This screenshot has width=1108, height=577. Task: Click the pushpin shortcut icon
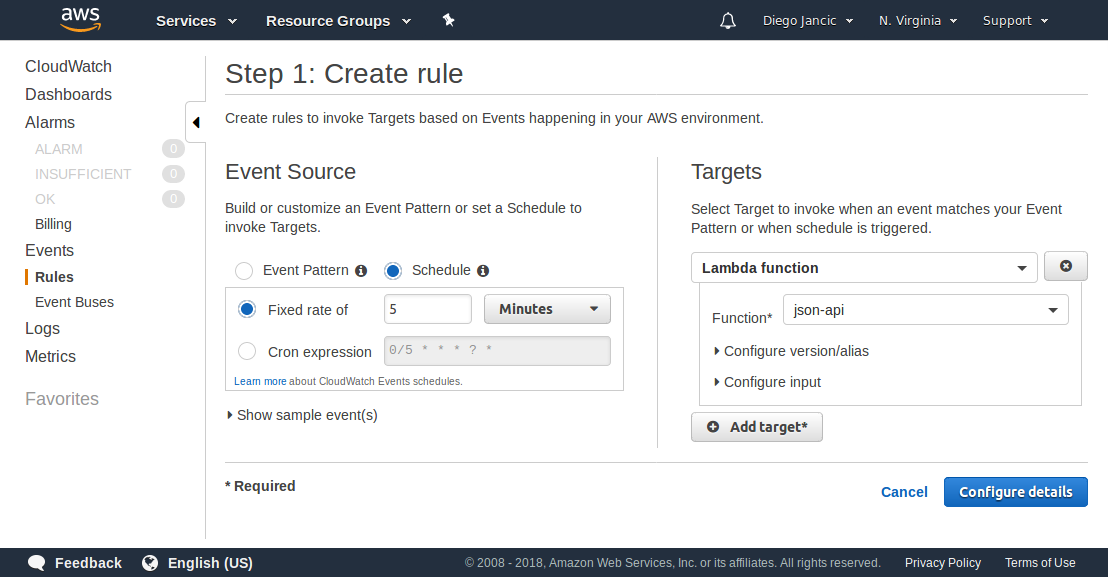point(448,20)
